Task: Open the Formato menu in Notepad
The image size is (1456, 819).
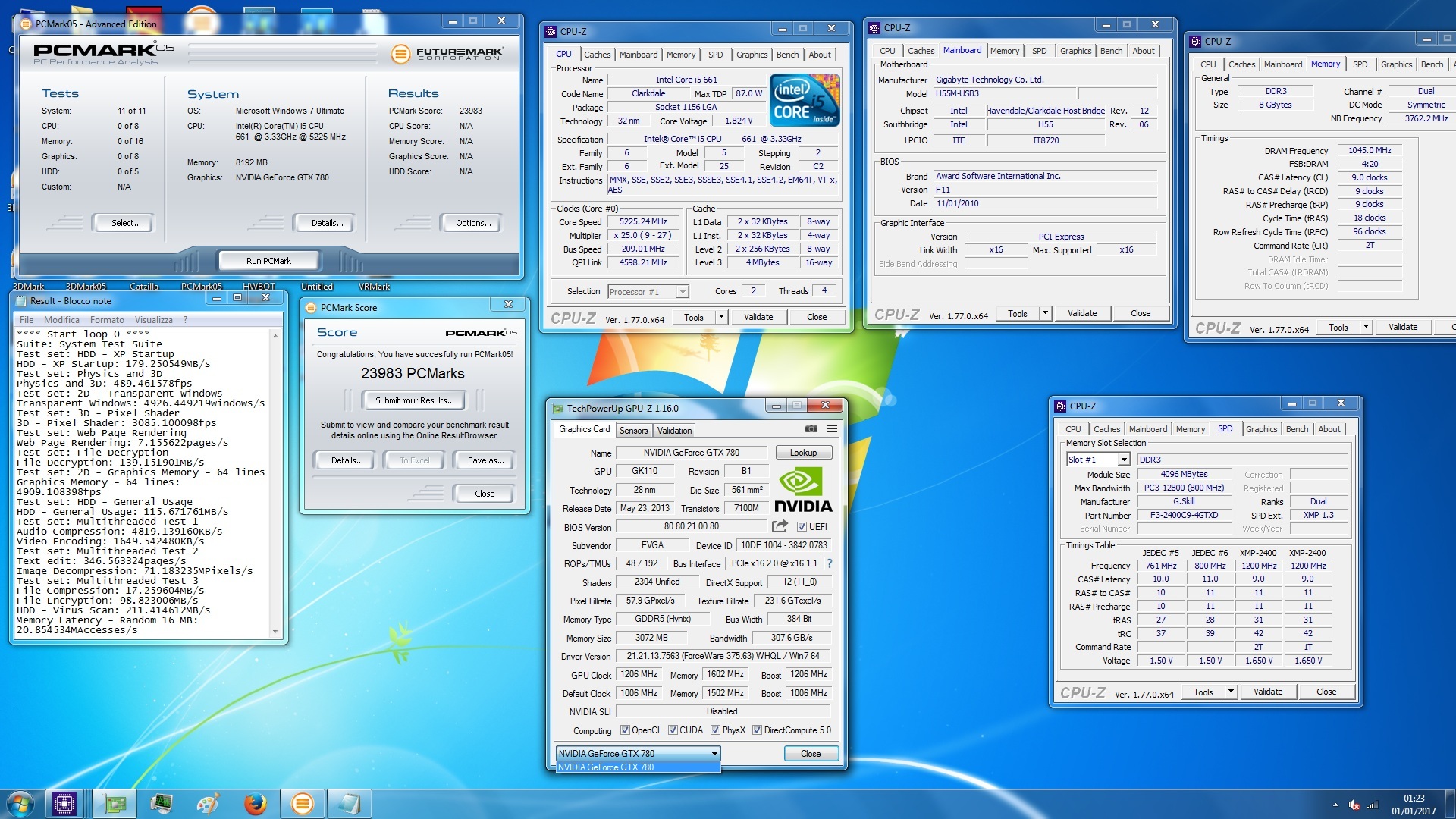Action: [x=107, y=320]
